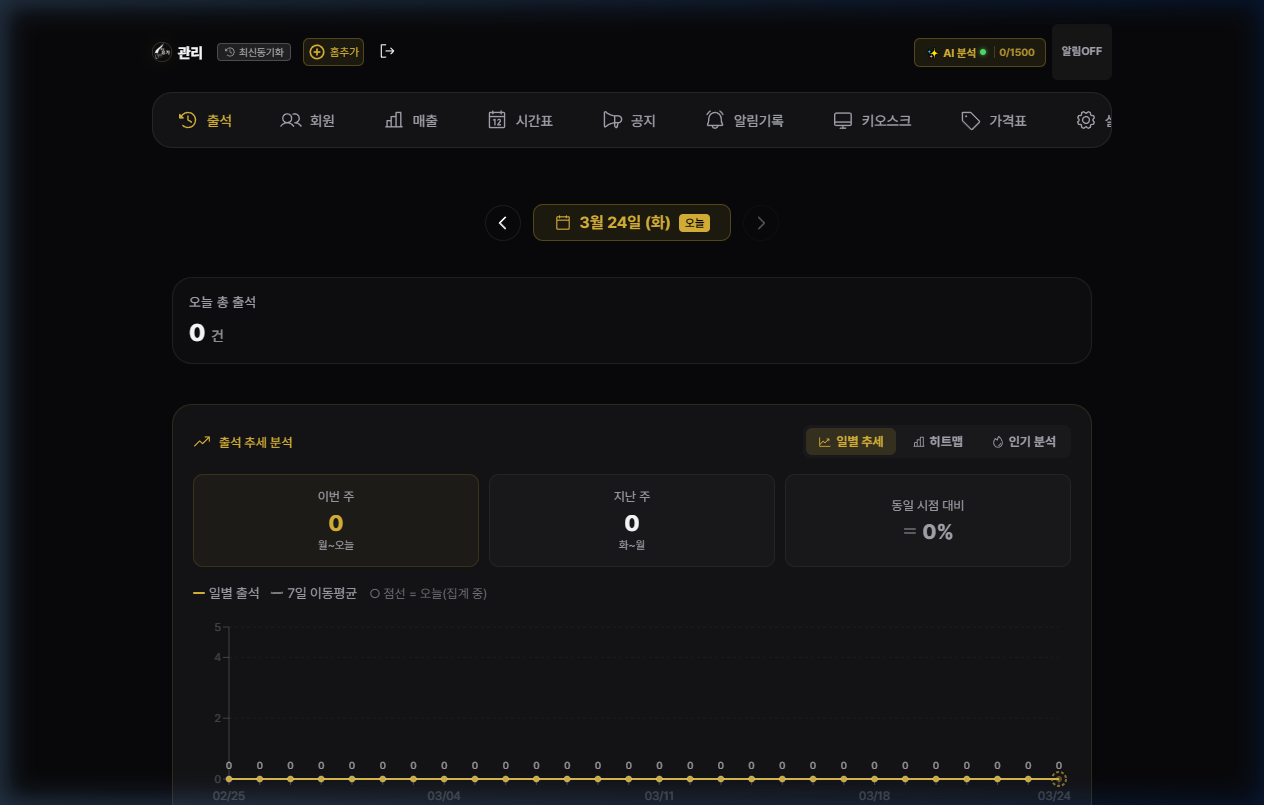Click the dotted today point at 03/24
This screenshot has height=805, width=1264.
tap(1059, 779)
